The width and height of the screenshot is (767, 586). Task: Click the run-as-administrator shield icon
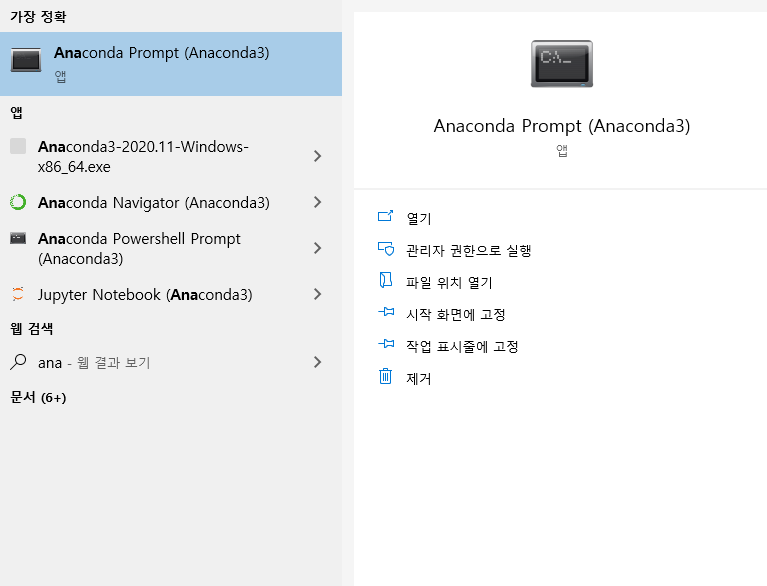pos(385,249)
